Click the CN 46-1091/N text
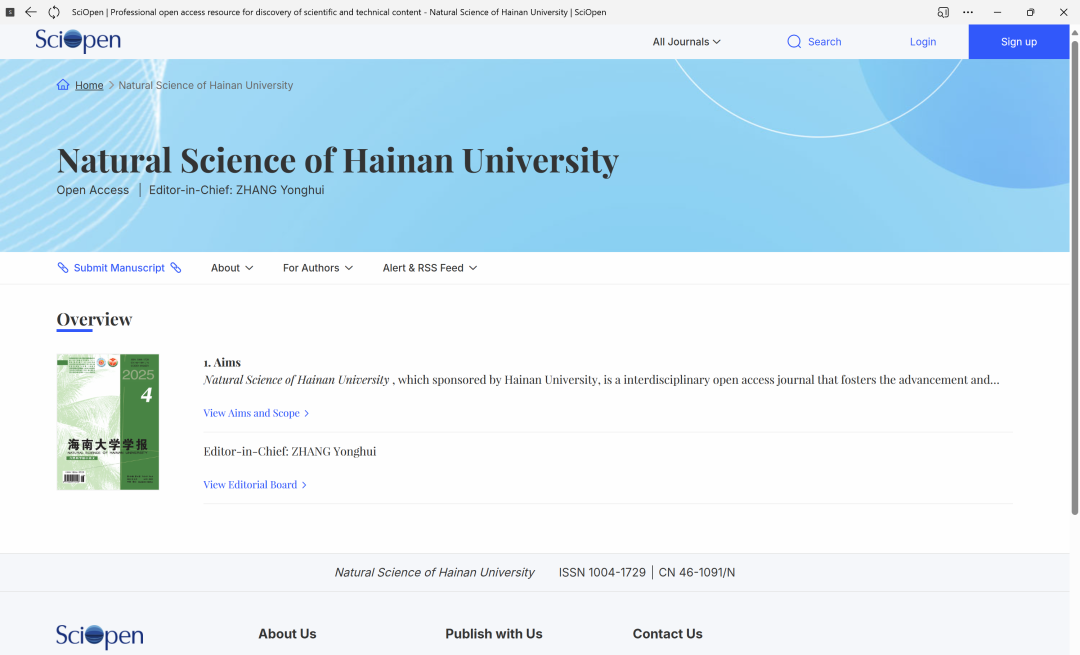The width and height of the screenshot is (1080, 655). click(697, 572)
